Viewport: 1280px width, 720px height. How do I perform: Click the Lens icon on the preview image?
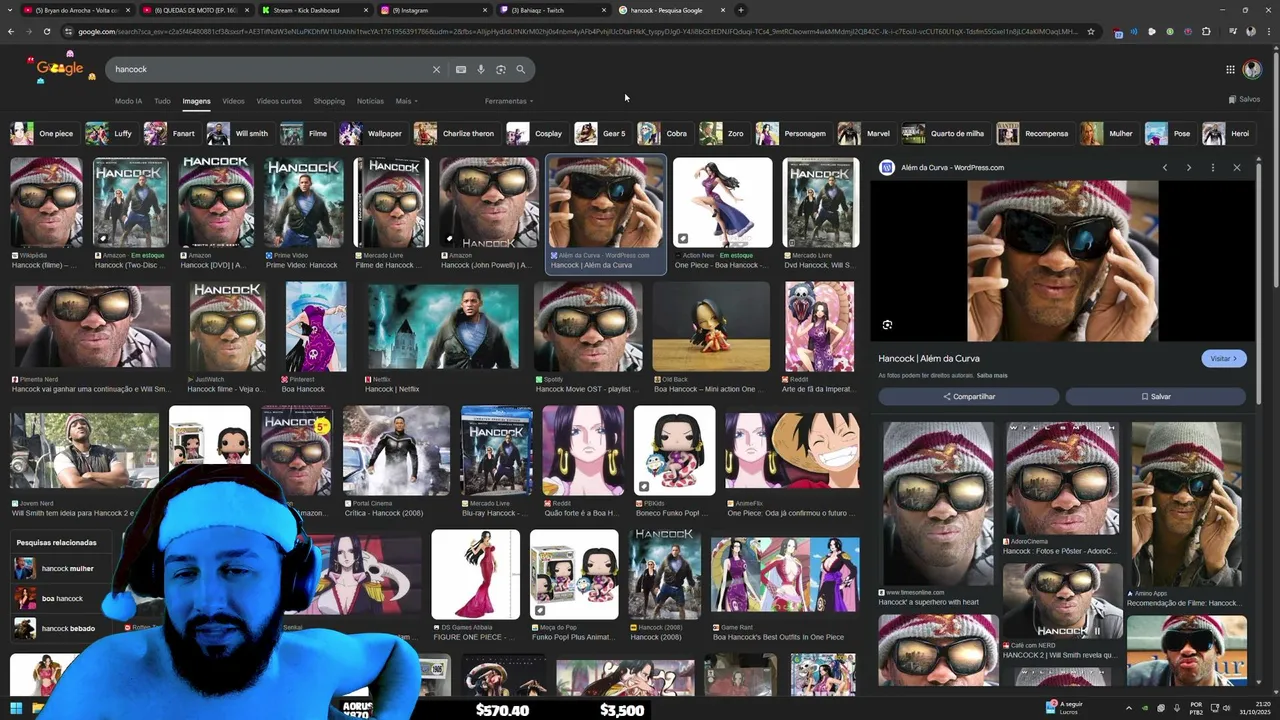(887, 325)
